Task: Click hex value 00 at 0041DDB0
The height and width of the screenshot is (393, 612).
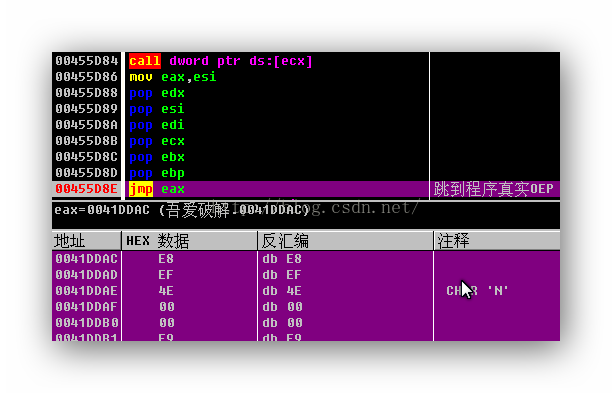Action: (x=167, y=323)
